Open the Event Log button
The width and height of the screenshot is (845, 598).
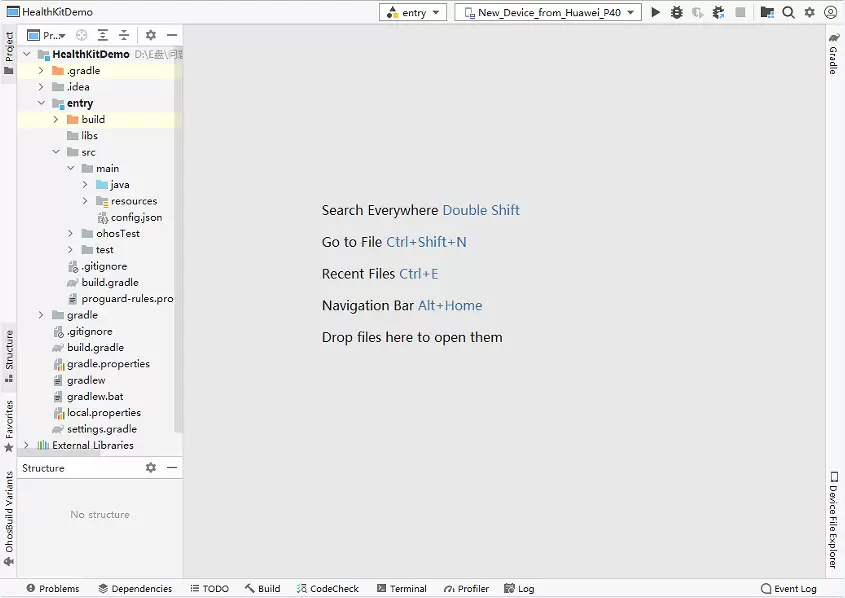(x=789, y=589)
